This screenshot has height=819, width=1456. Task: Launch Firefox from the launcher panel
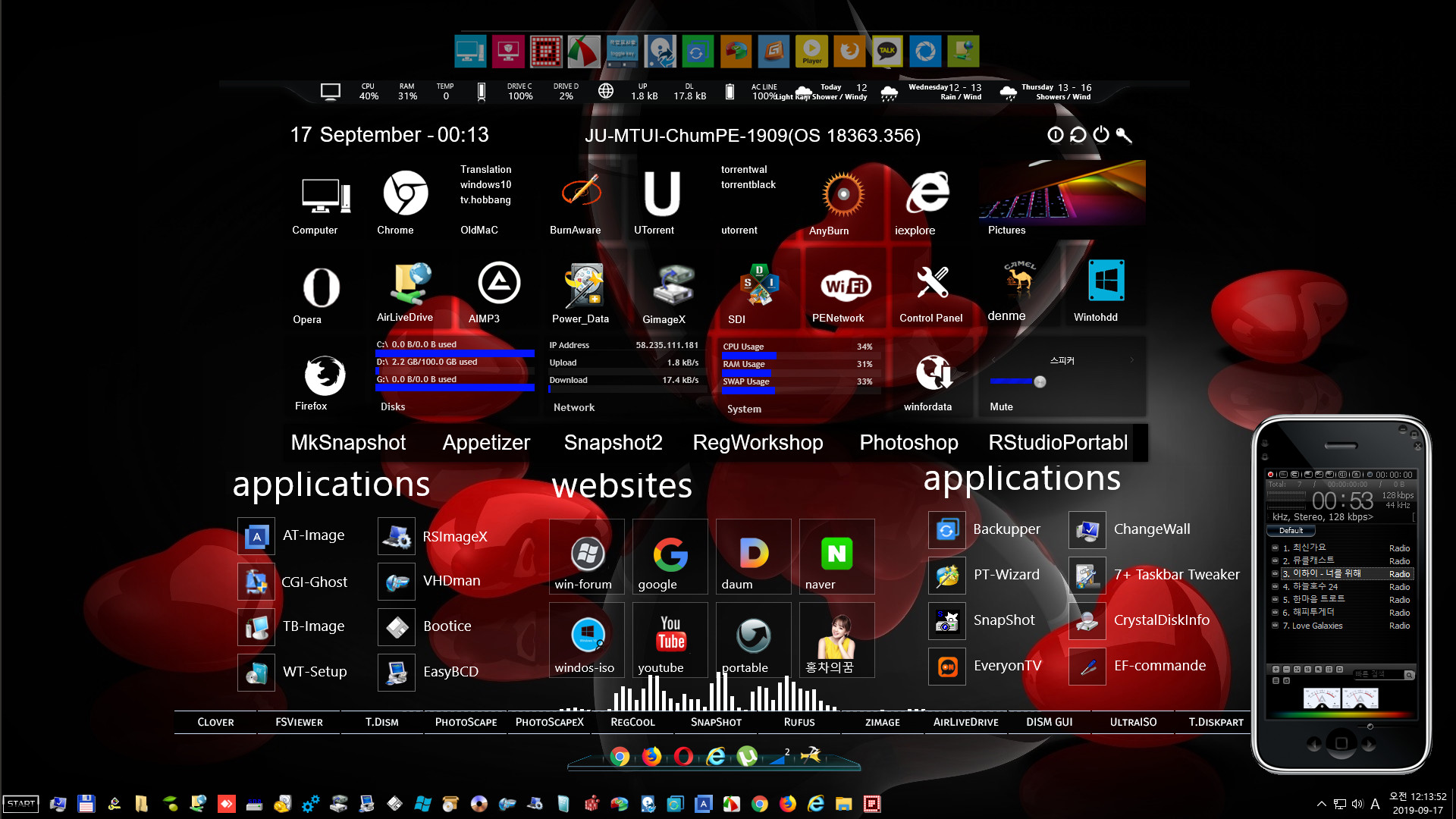tap(325, 375)
